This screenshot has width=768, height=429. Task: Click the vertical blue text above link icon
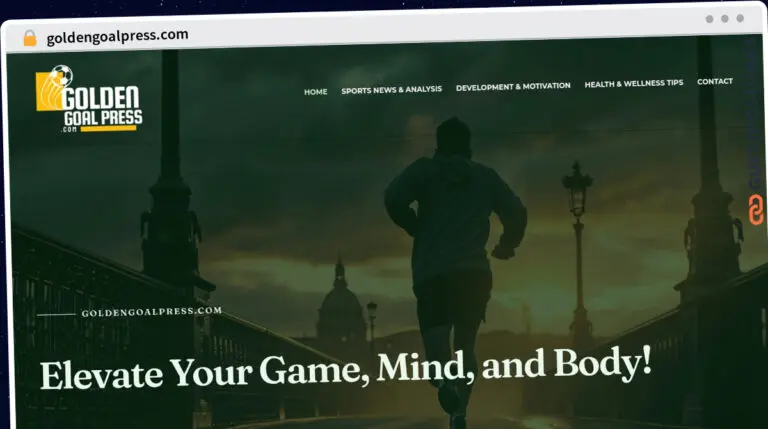pyautogui.click(x=755, y=115)
